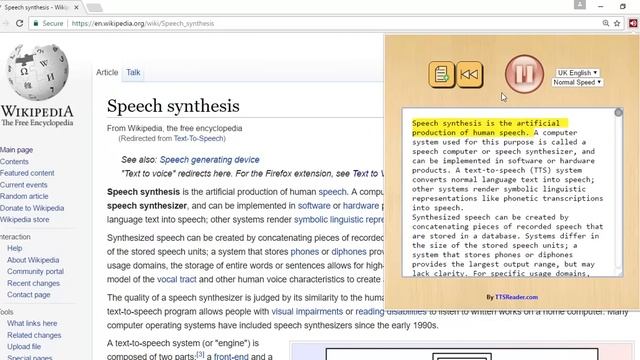Viewport: 640px width, 360px height.
Task: Open Contents in sidebar
Action: click(x=14, y=162)
